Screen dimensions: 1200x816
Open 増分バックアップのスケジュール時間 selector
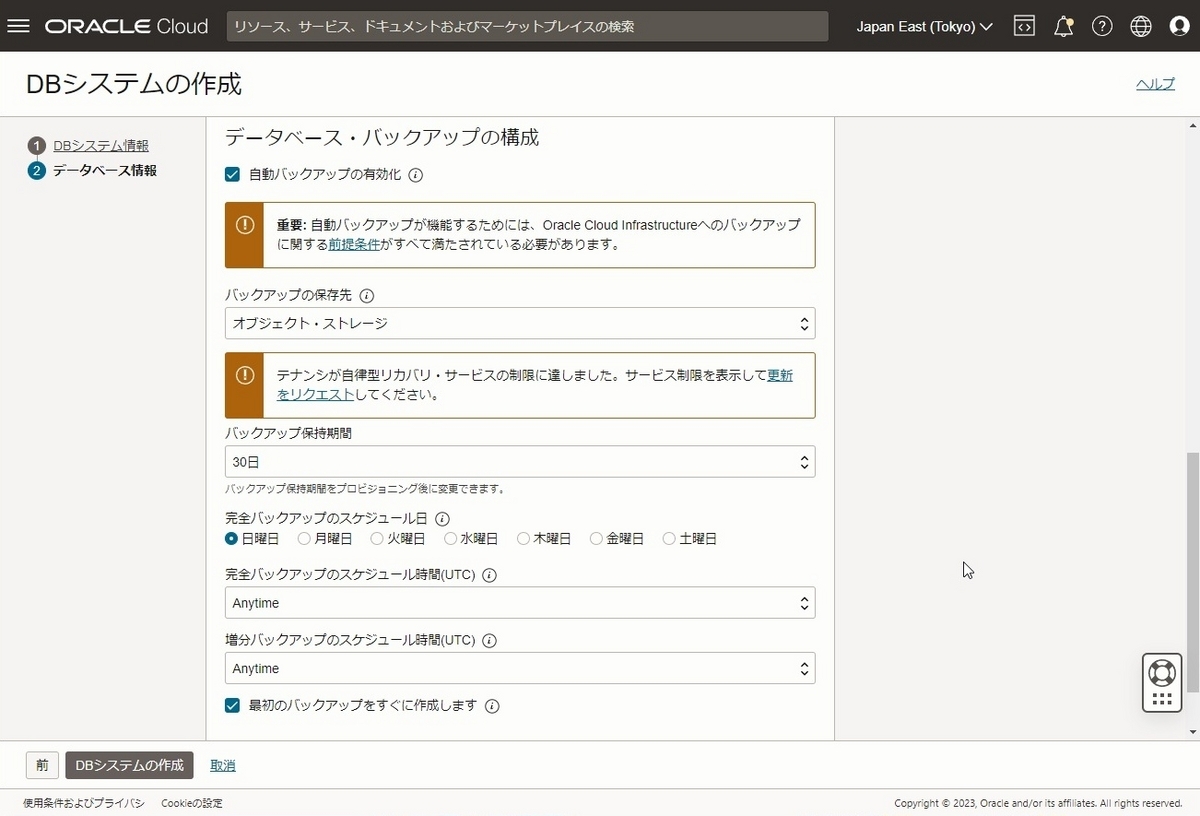point(519,668)
